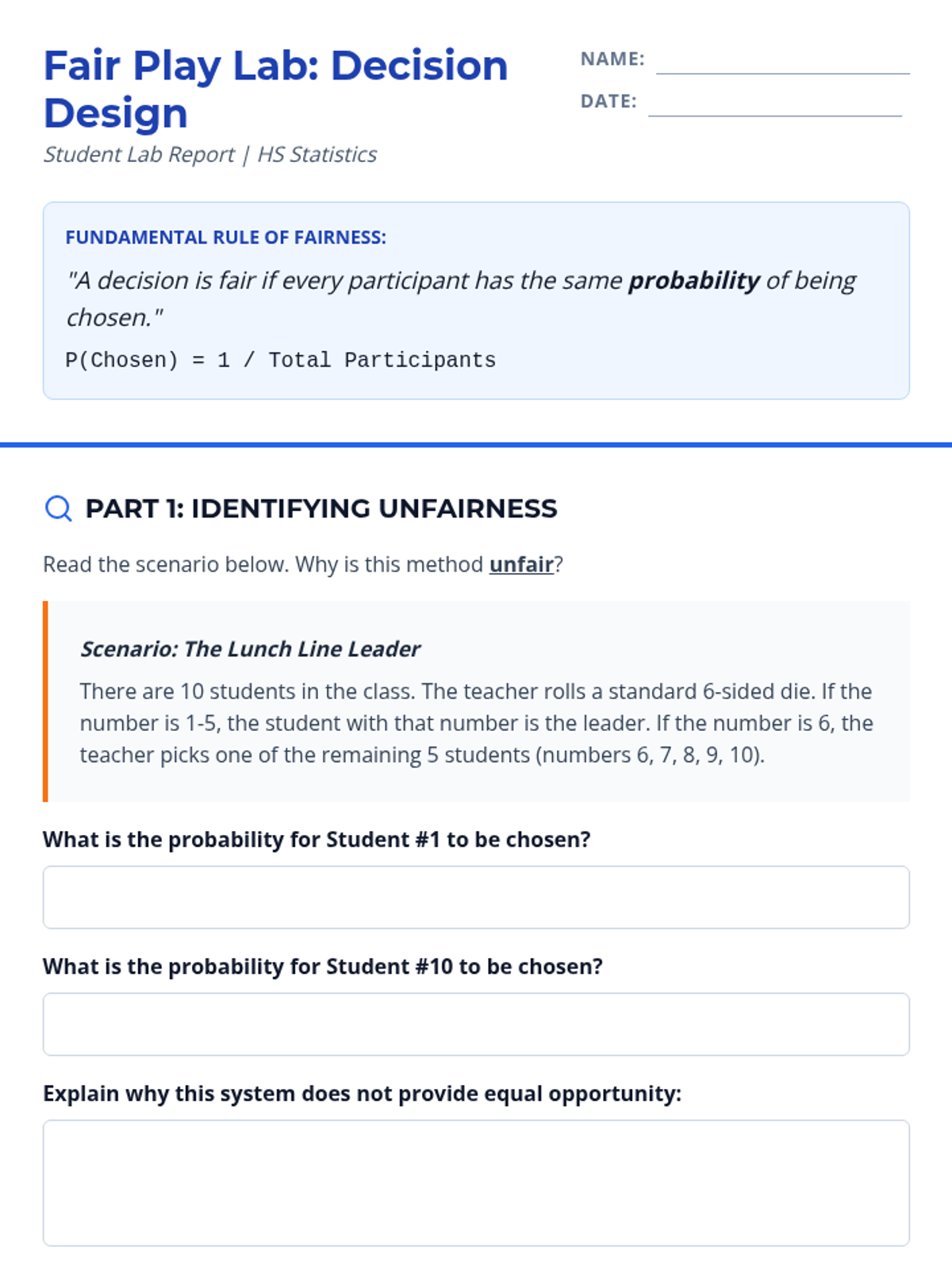Click the "Part 1: Identifying Unfairness" heading
The height and width of the screenshot is (1270, 952).
321,508
